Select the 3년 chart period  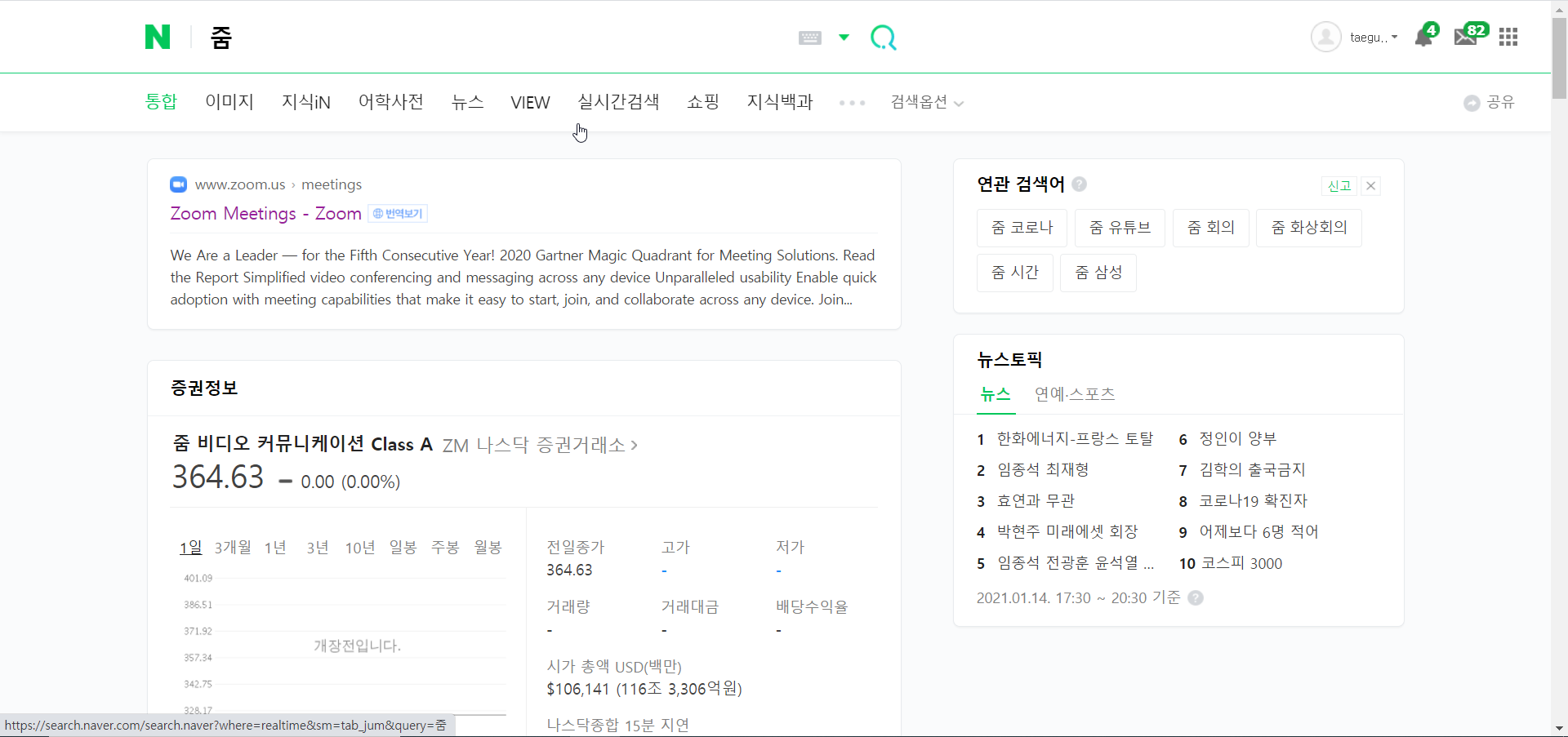(318, 547)
